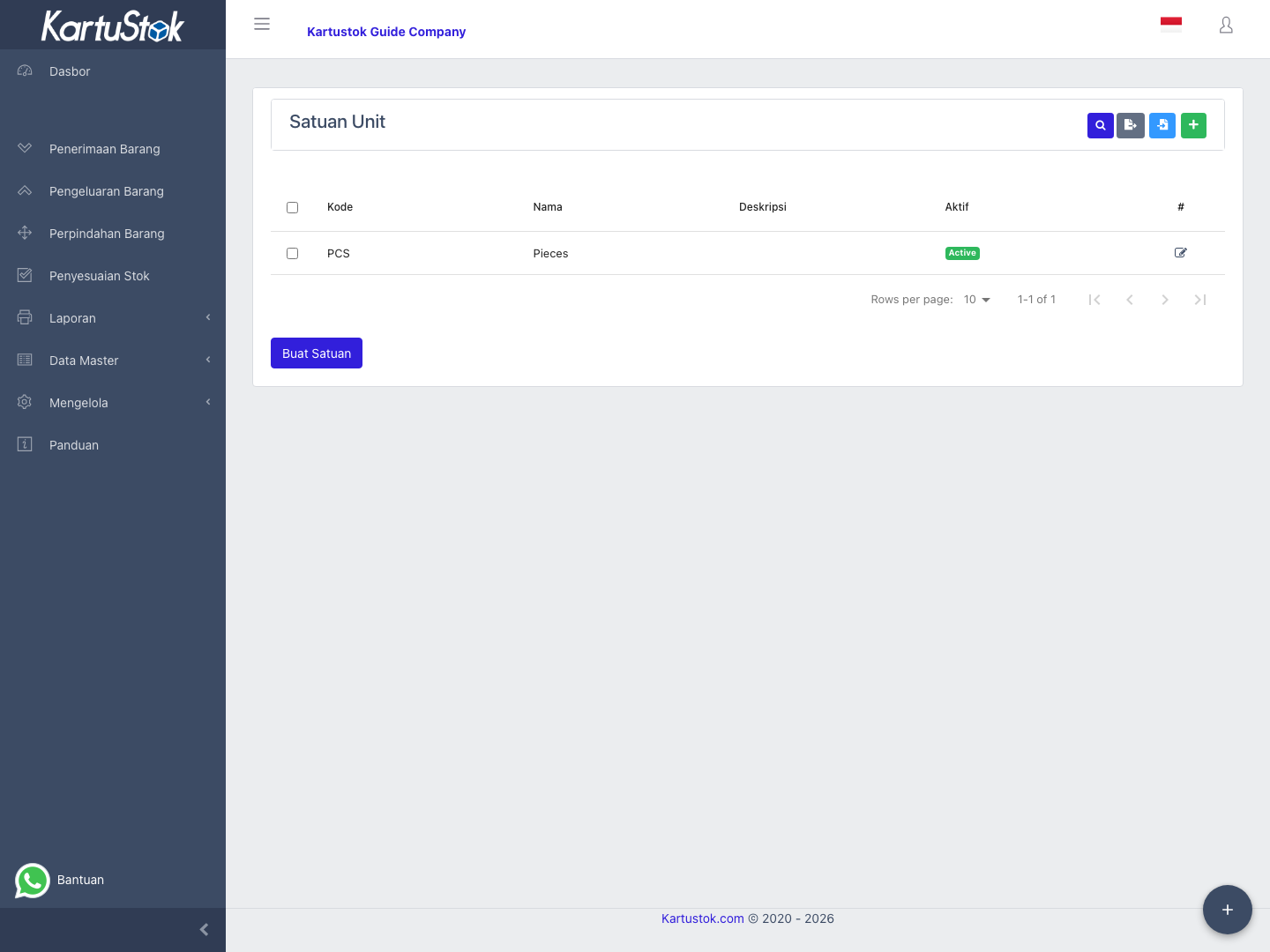Open Panduan menu item
Image resolution: width=1270 pixels, height=952 pixels.
[113, 445]
